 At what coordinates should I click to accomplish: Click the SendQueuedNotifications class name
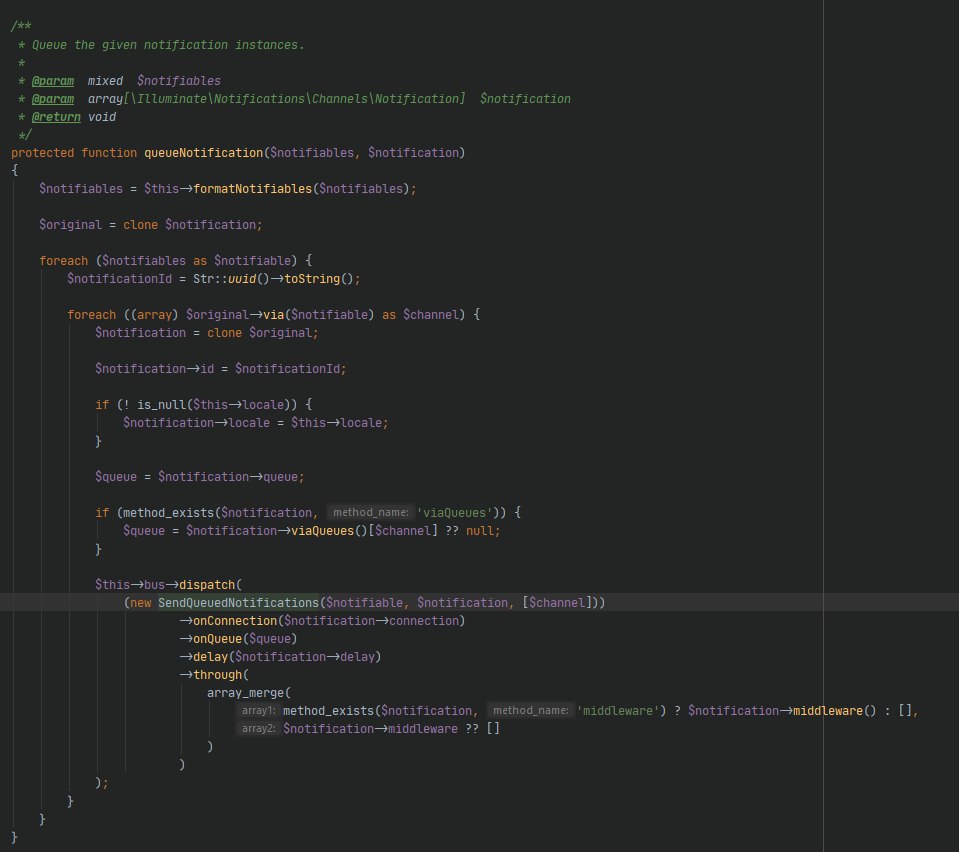pyautogui.click(x=239, y=603)
